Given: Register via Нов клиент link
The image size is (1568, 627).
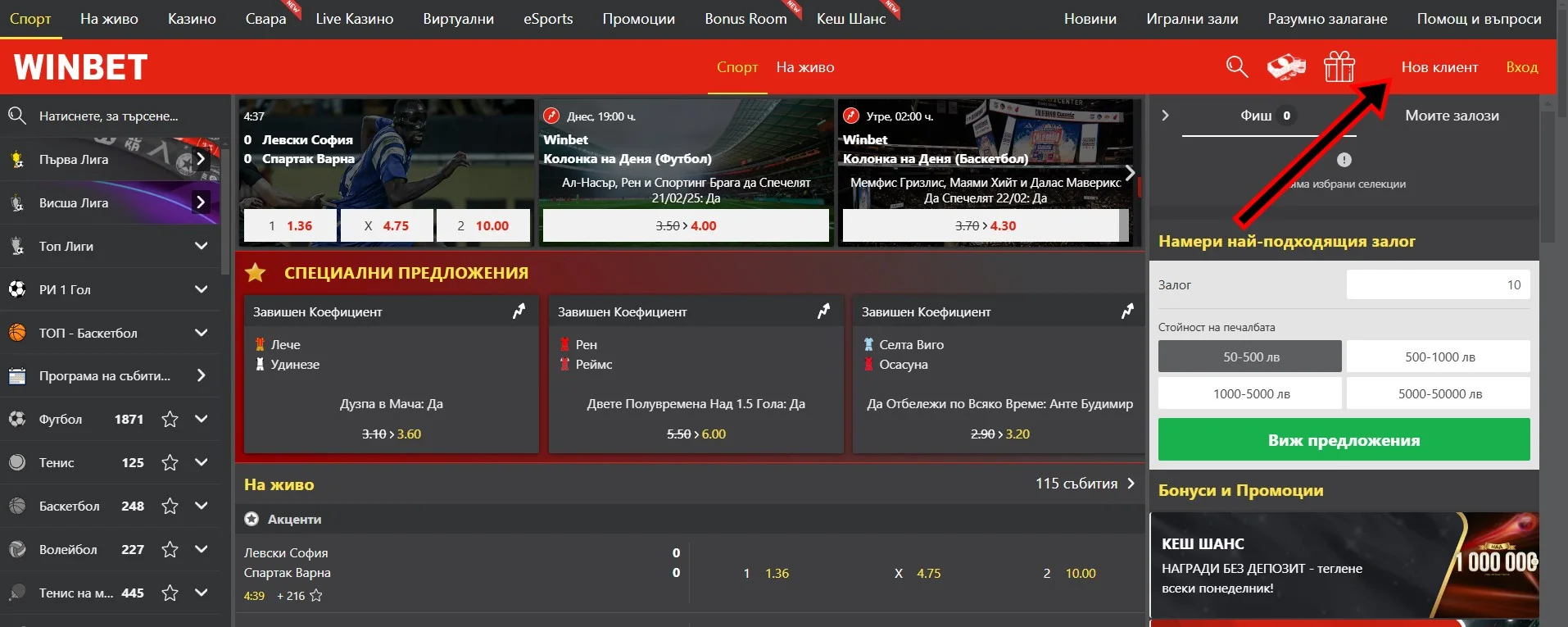Looking at the screenshot, I should pos(1439,67).
